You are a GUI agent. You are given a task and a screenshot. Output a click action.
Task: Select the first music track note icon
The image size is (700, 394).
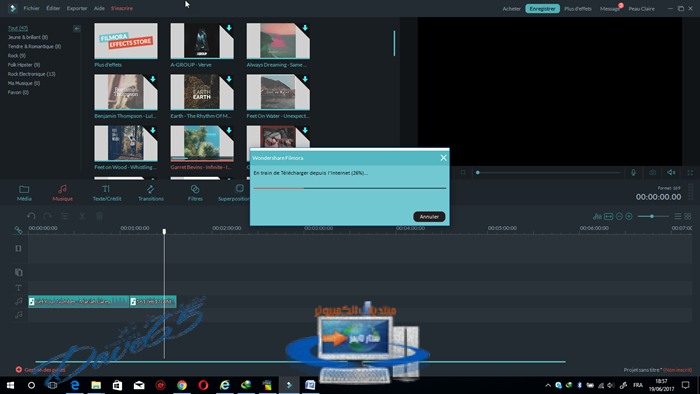18,301
